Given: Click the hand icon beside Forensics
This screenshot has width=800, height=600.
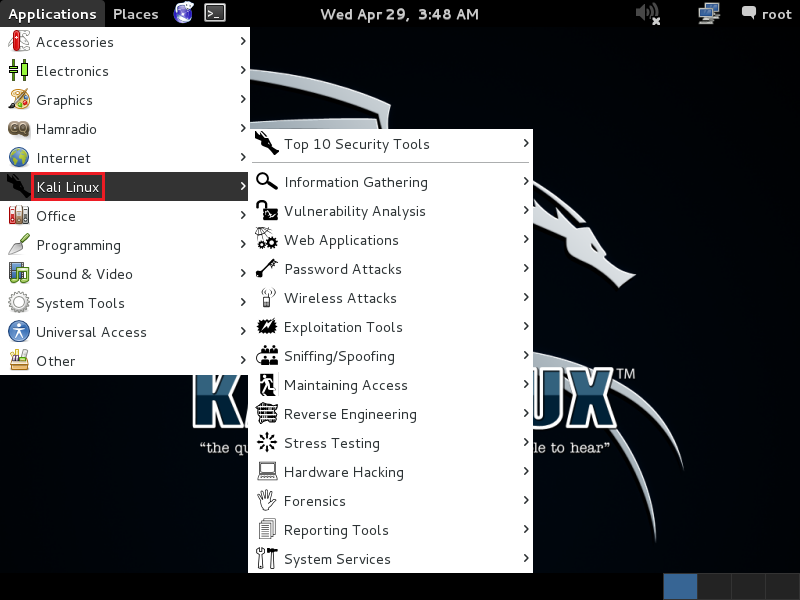Looking at the screenshot, I should click(267, 501).
